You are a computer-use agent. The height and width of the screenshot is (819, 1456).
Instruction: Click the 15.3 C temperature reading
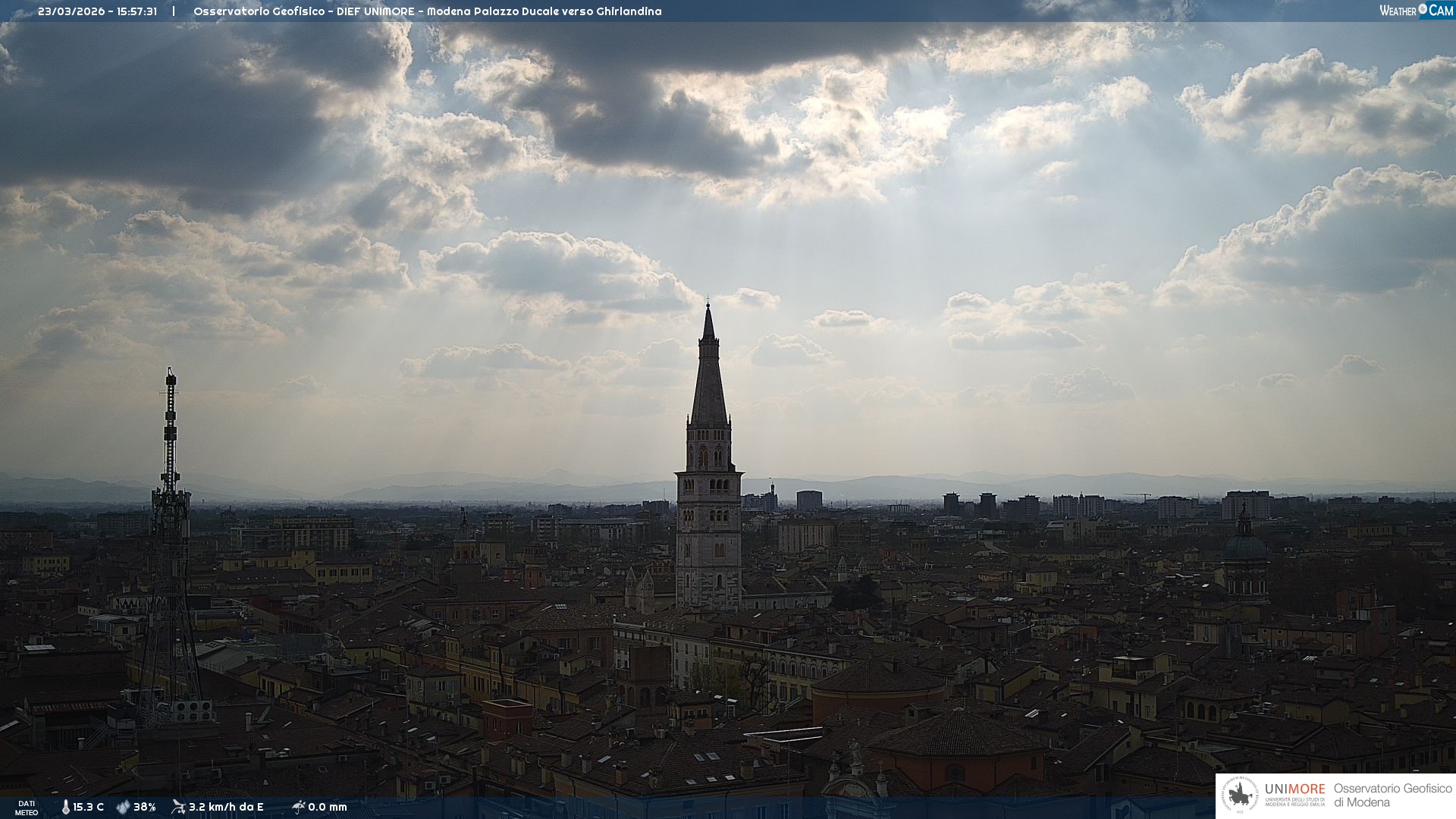click(x=89, y=807)
